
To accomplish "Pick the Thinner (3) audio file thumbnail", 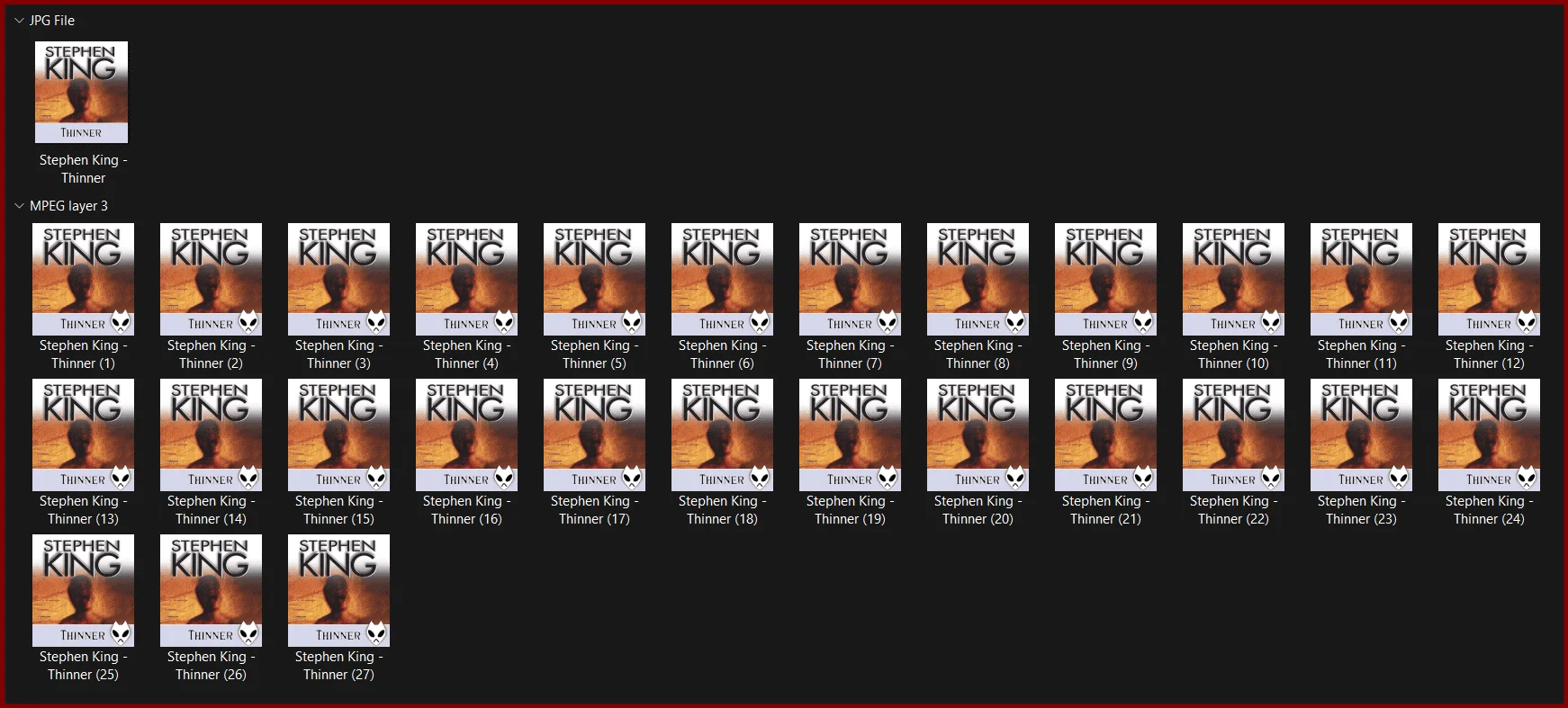I will (338, 279).
